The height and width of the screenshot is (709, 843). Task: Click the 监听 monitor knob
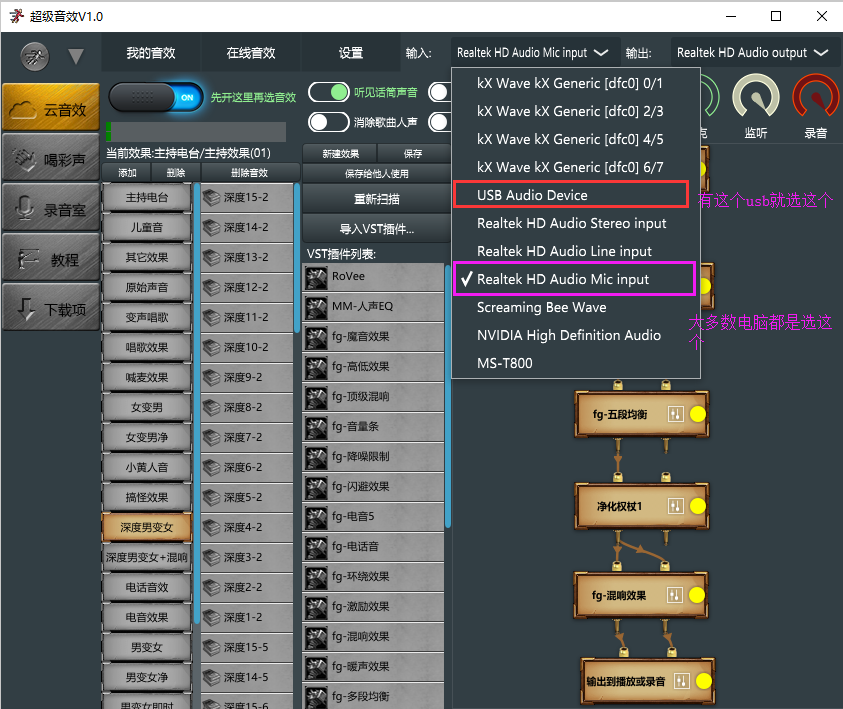(x=756, y=101)
